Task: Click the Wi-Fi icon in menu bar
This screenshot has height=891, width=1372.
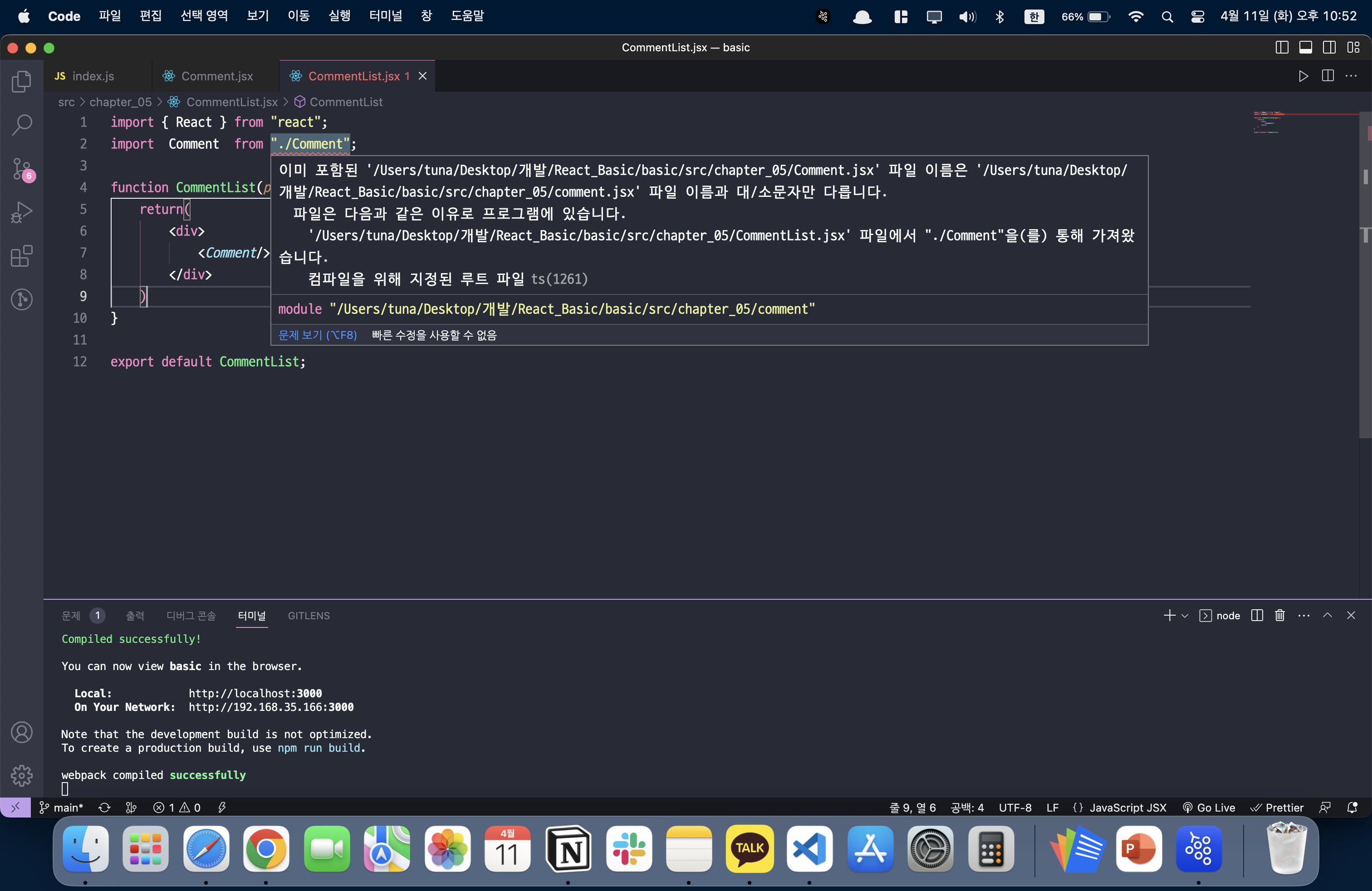Action: click(x=1136, y=16)
